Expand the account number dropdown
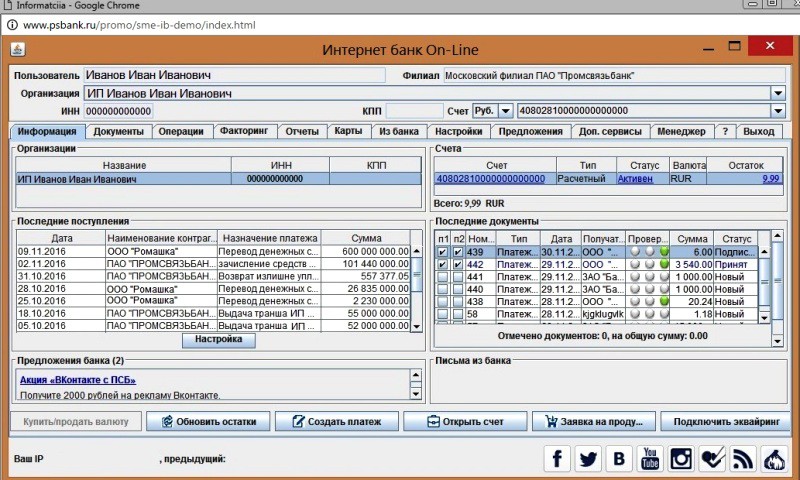The height and width of the screenshot is (480, 800). pyautogui.click(x=778, y=111)
